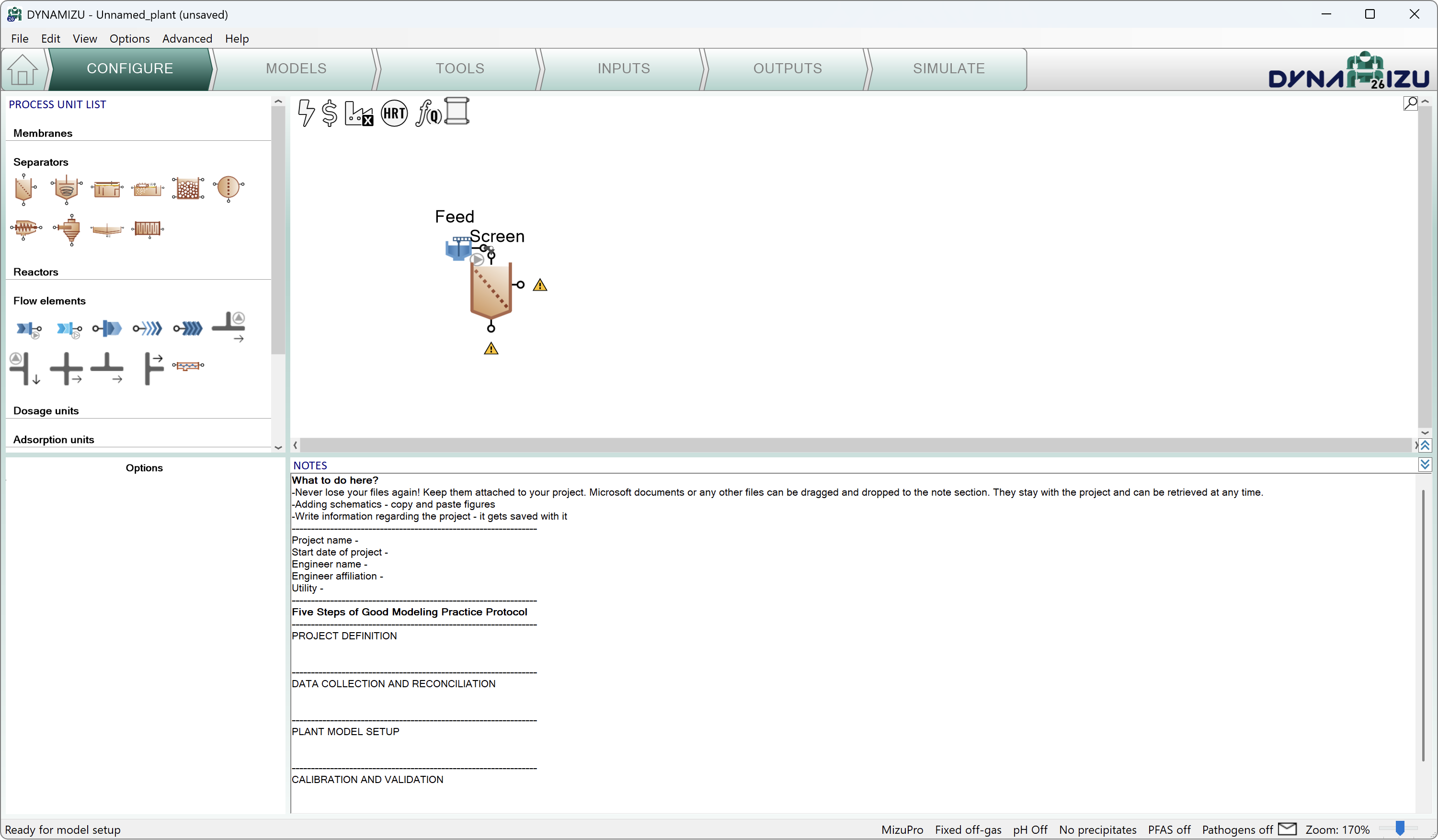Click the HRT circle icon
The width and height of the screenshot is (1438, 840).
(394, 113)
